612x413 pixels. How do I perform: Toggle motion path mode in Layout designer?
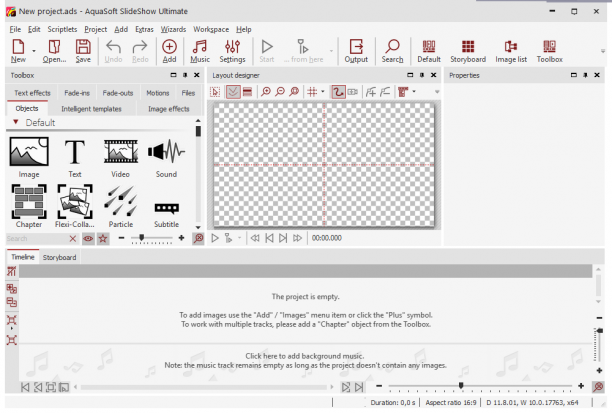point(338,92)
